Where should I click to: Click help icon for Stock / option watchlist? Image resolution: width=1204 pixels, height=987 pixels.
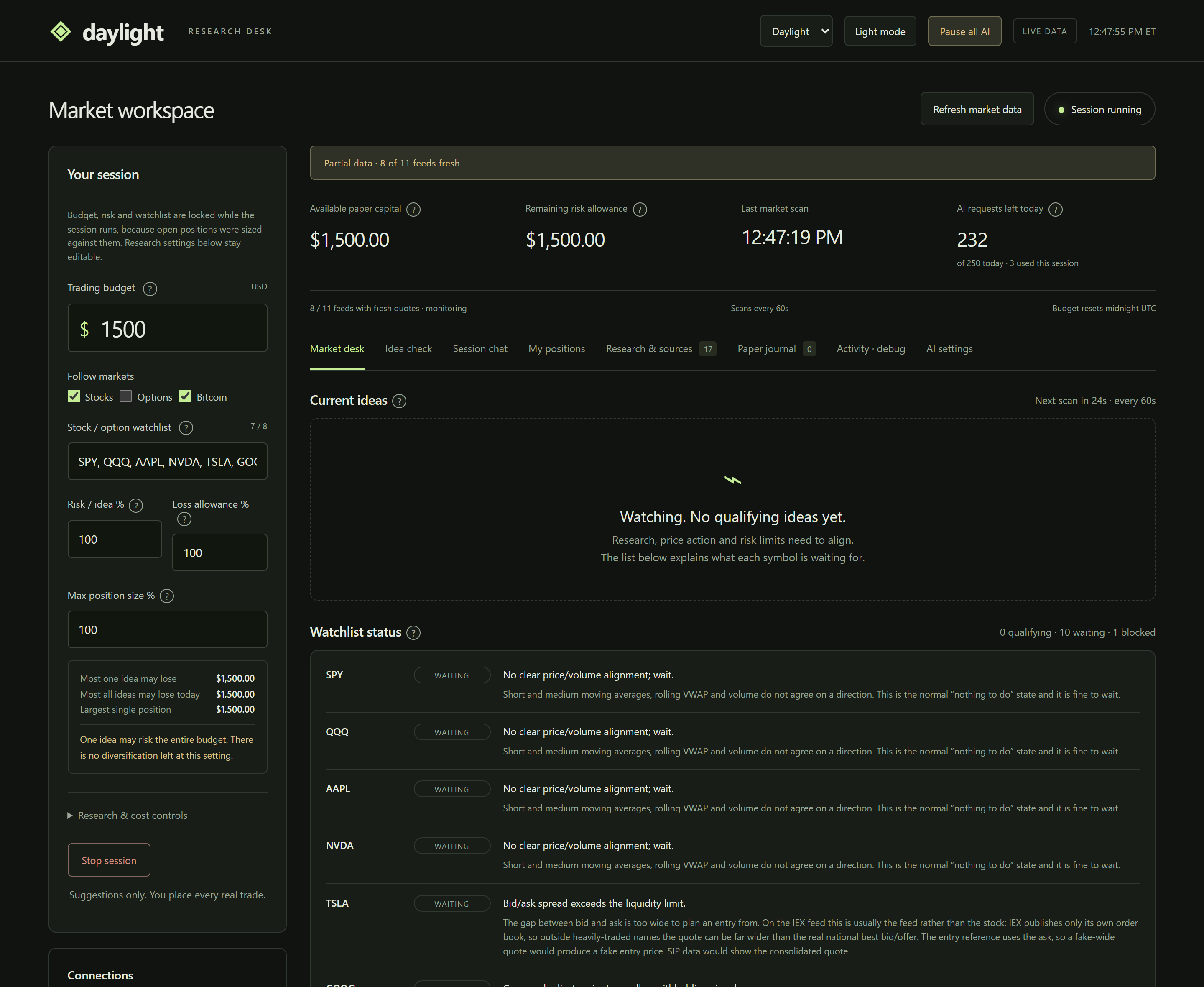(x=186, y=428)
